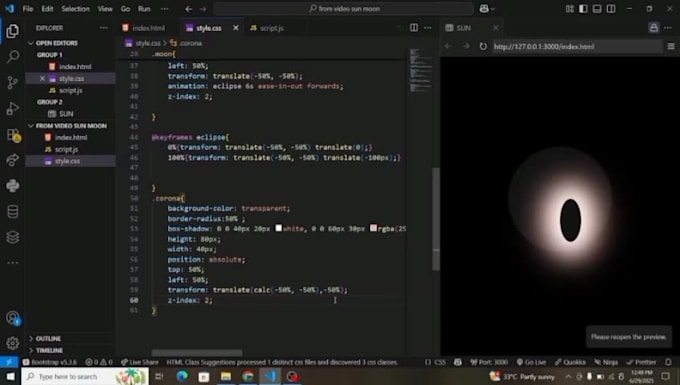Toggle secondary side bar visibility
680x385 pixels.
(x=611, y=9)
